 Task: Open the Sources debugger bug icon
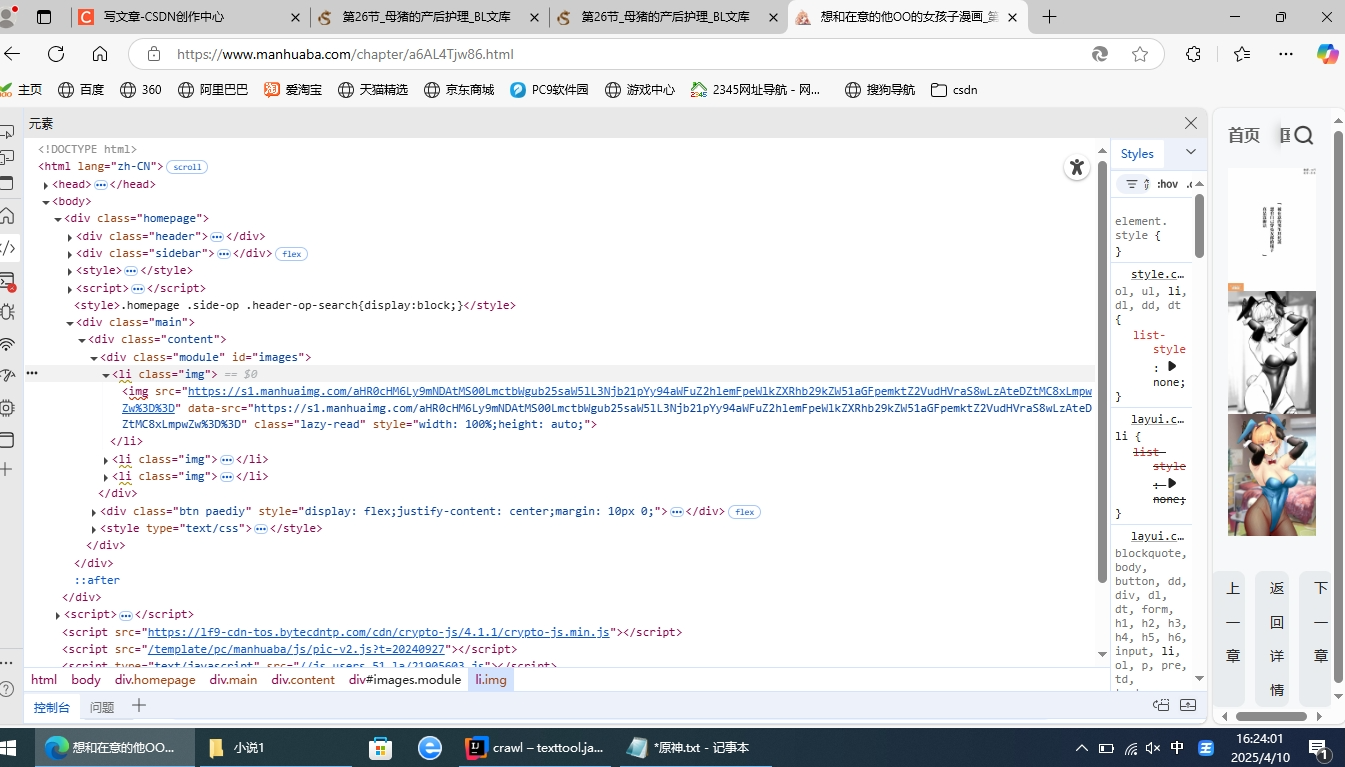pos(6,311)
